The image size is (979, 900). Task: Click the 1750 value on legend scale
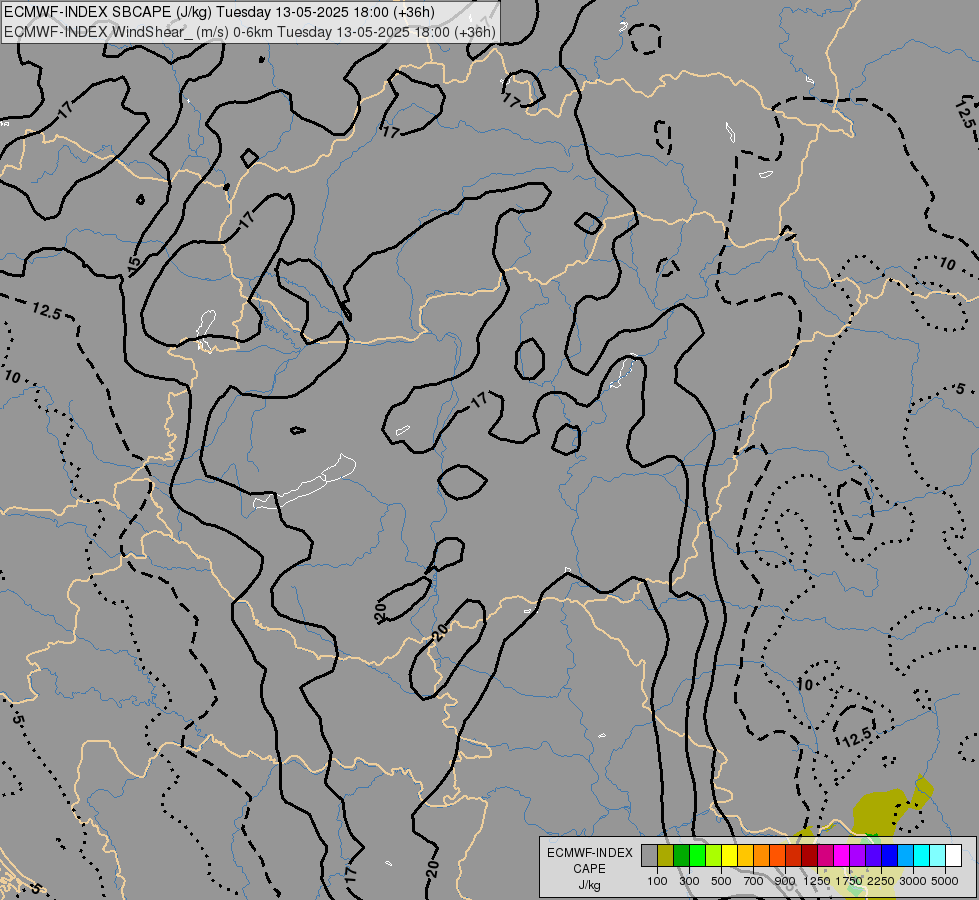pyautogui.click(x=849, y=881)
